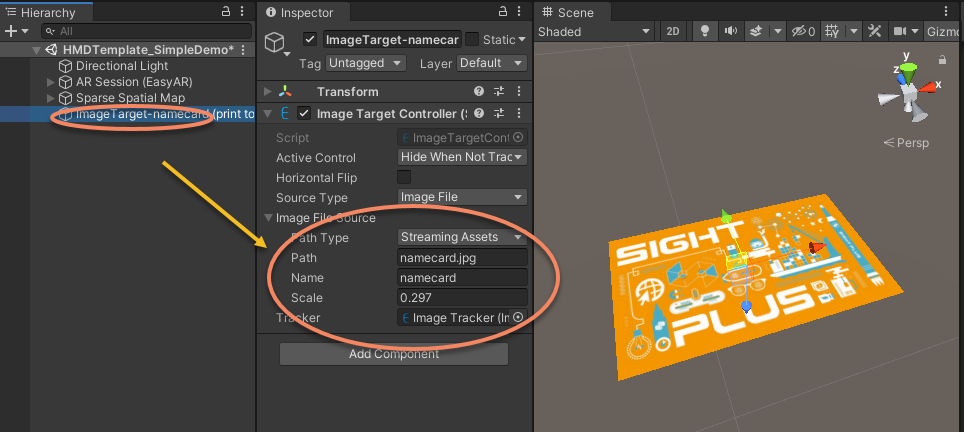This screenshot has width=964, height=432.
Task: Open the Source Type Image File dropdown
Action: pyautogui.click(x=462, y=197)
